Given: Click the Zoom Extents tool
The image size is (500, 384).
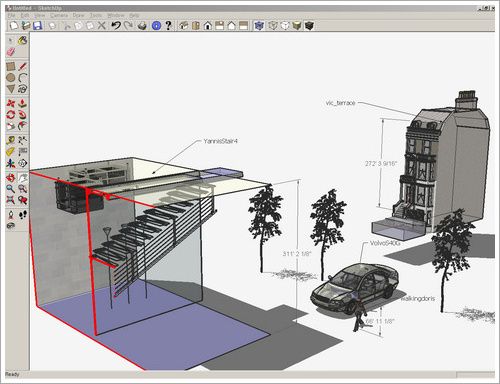Looking at the screenshot, I should coord(11,200).
